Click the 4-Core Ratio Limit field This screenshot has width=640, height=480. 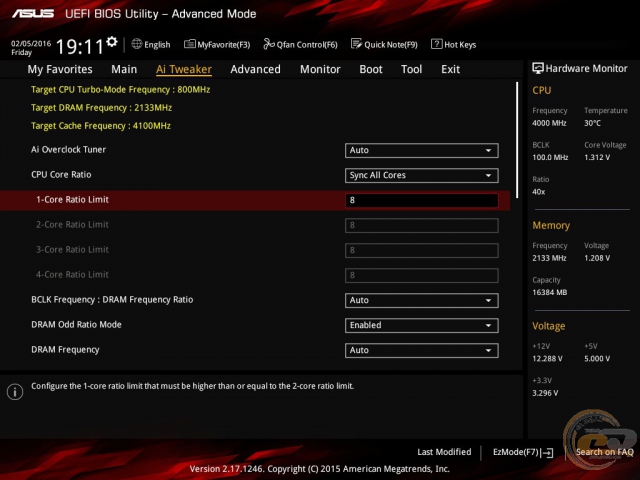coord(421,276)
